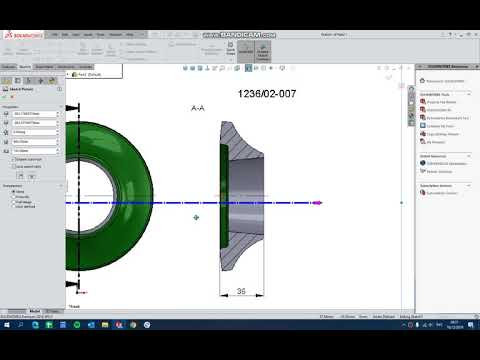Open Custom Properties task pane tab
The width and height of the screenshot is (480, 360).
click(x=411, y=123)
